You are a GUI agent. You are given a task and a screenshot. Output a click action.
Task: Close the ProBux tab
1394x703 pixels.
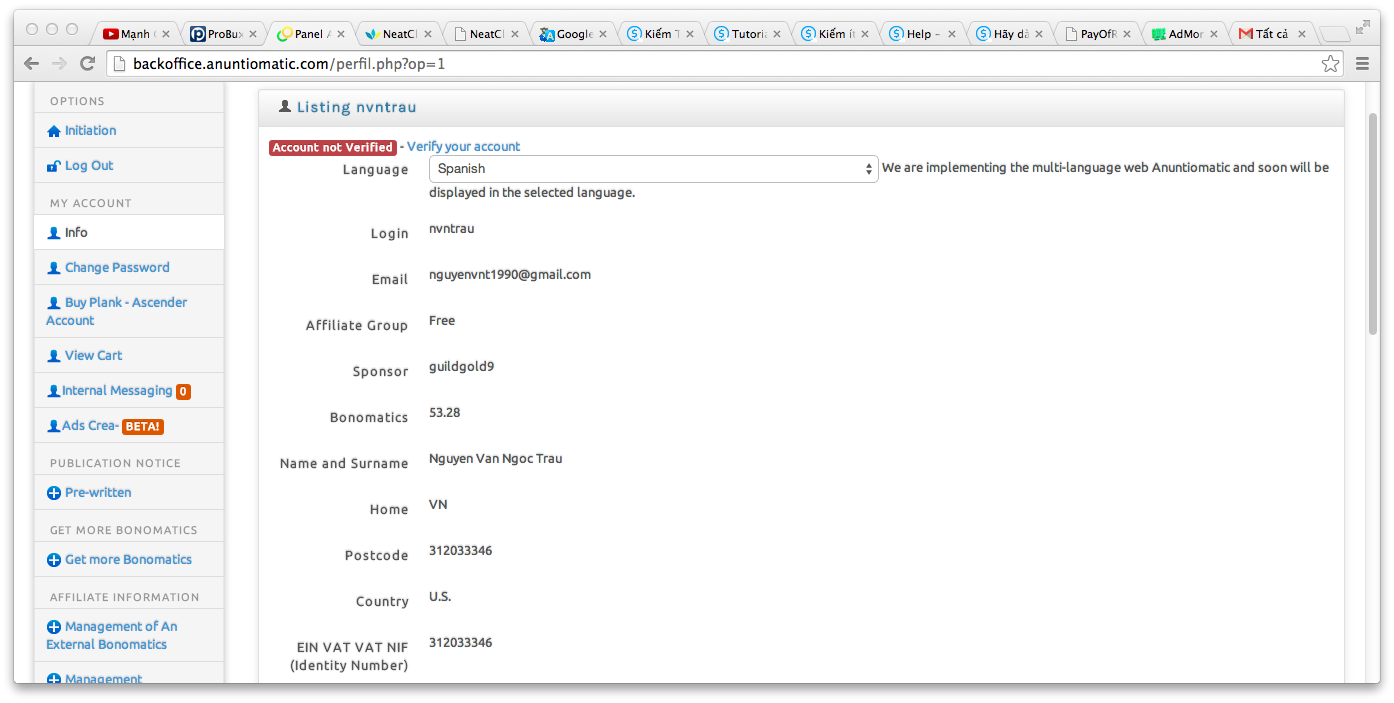(253, 34)
